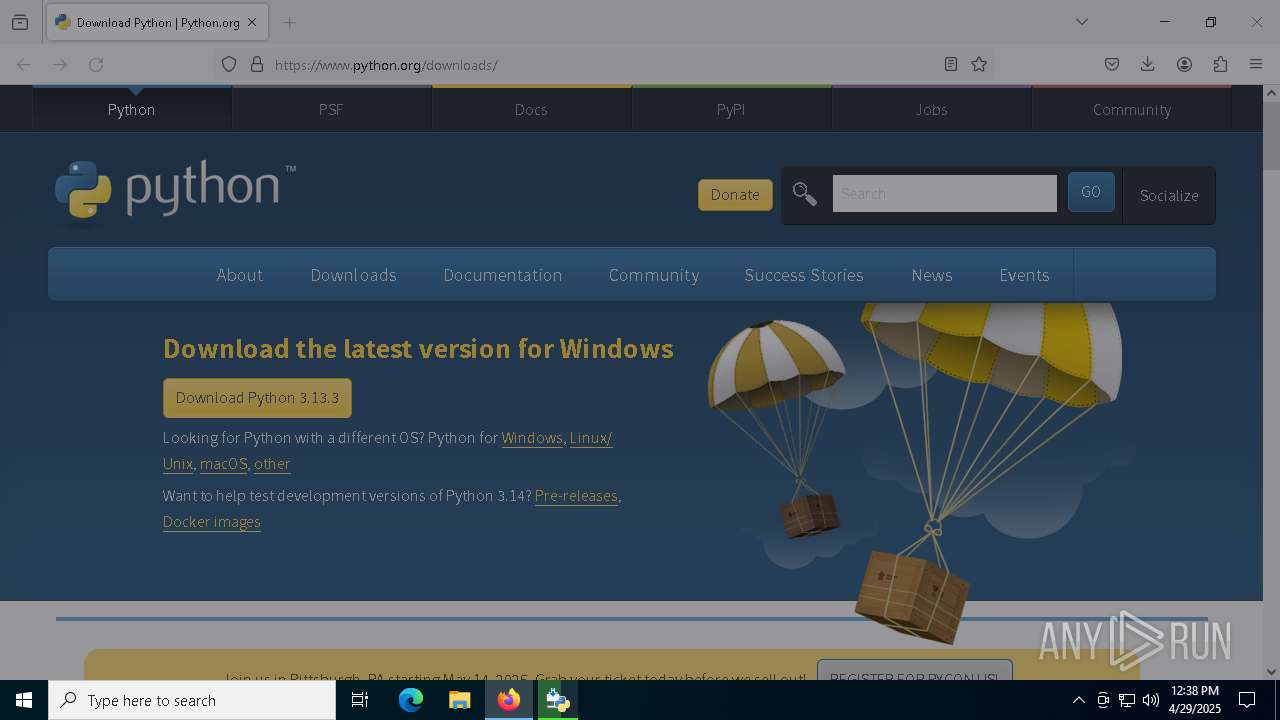Click Firefox taskbar icon

point(509,700)
